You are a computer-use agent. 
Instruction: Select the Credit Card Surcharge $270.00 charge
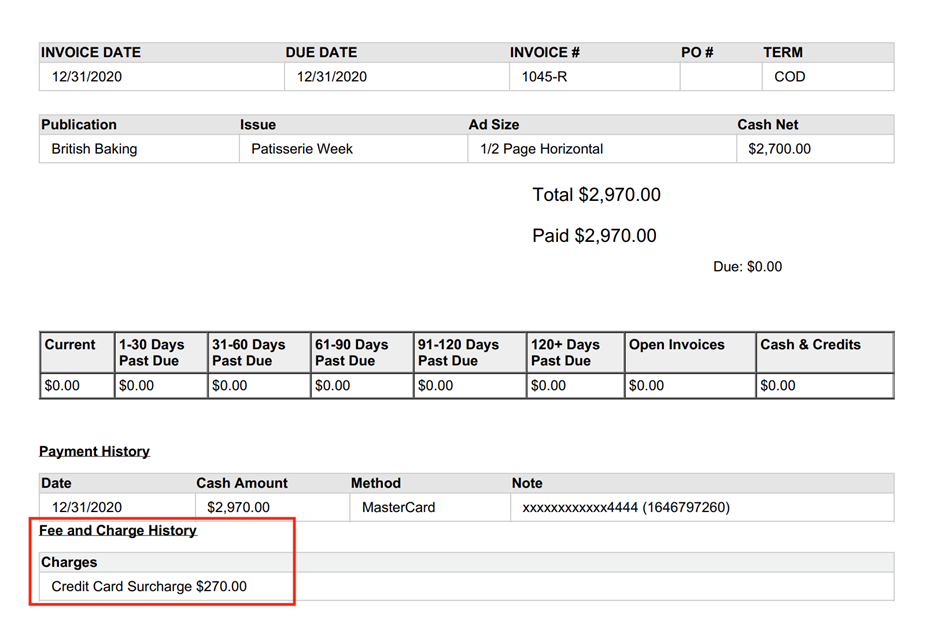tap(148, 586)
